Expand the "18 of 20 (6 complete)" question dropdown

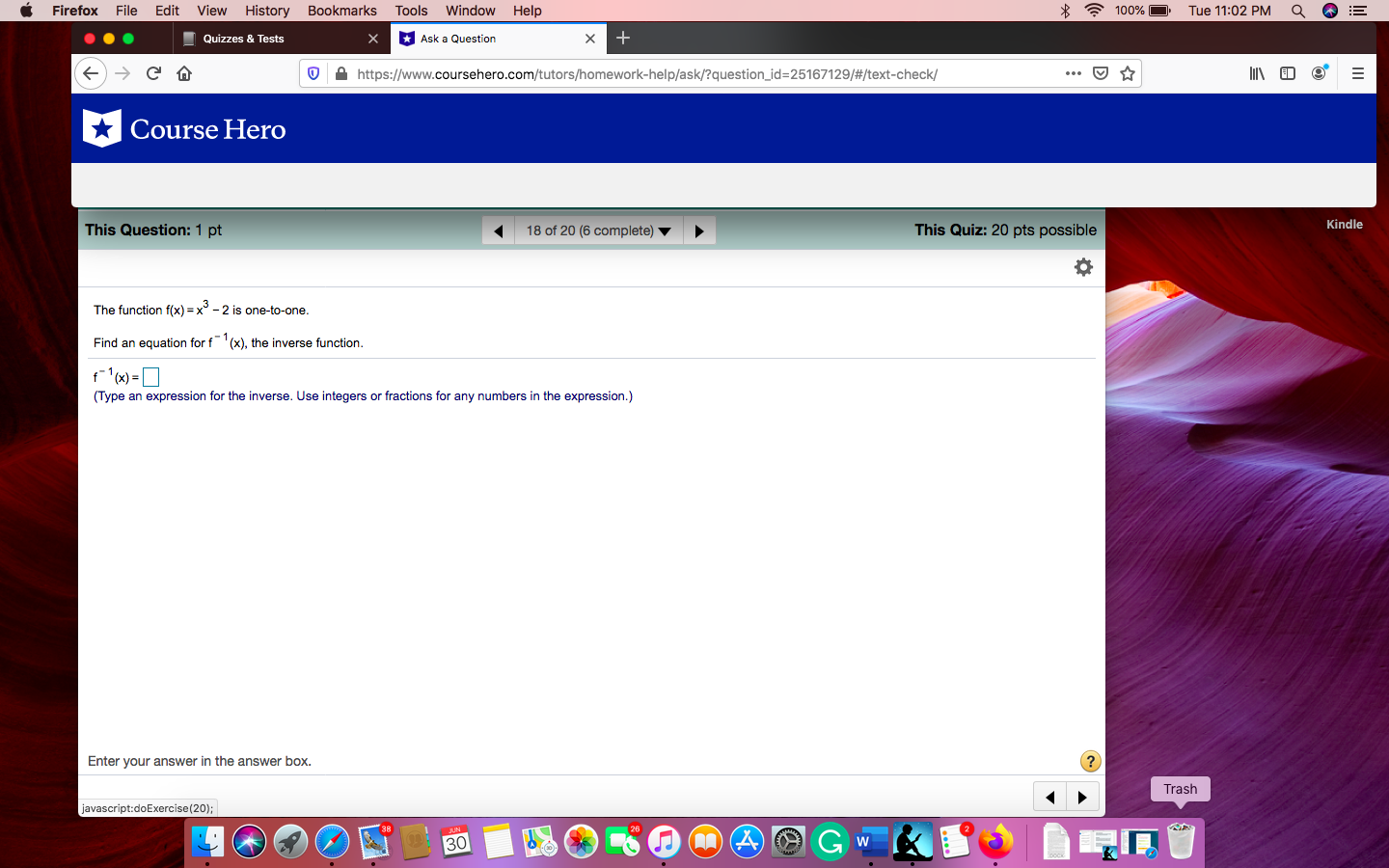598,231
